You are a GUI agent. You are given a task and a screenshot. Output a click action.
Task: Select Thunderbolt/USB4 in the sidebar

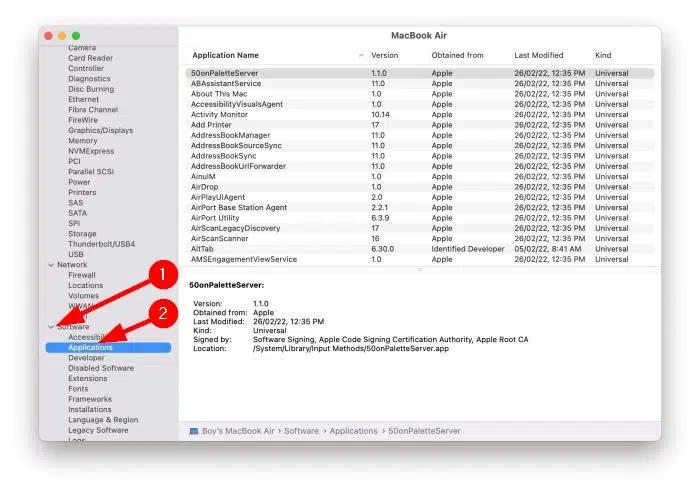coord(101,244)
